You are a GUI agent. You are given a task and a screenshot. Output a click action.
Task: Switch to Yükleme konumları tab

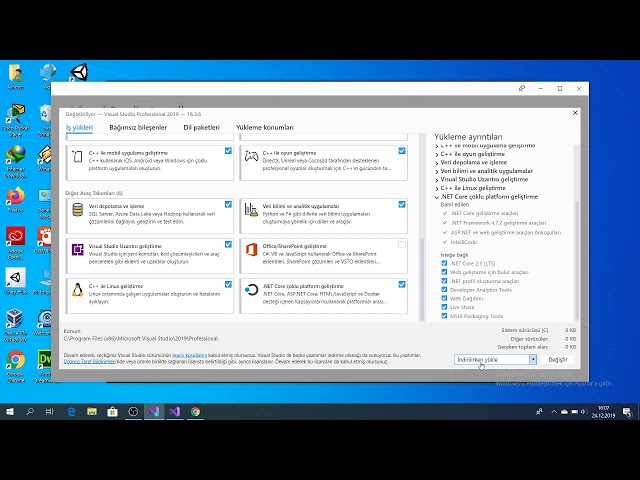(x=264, y=127)
